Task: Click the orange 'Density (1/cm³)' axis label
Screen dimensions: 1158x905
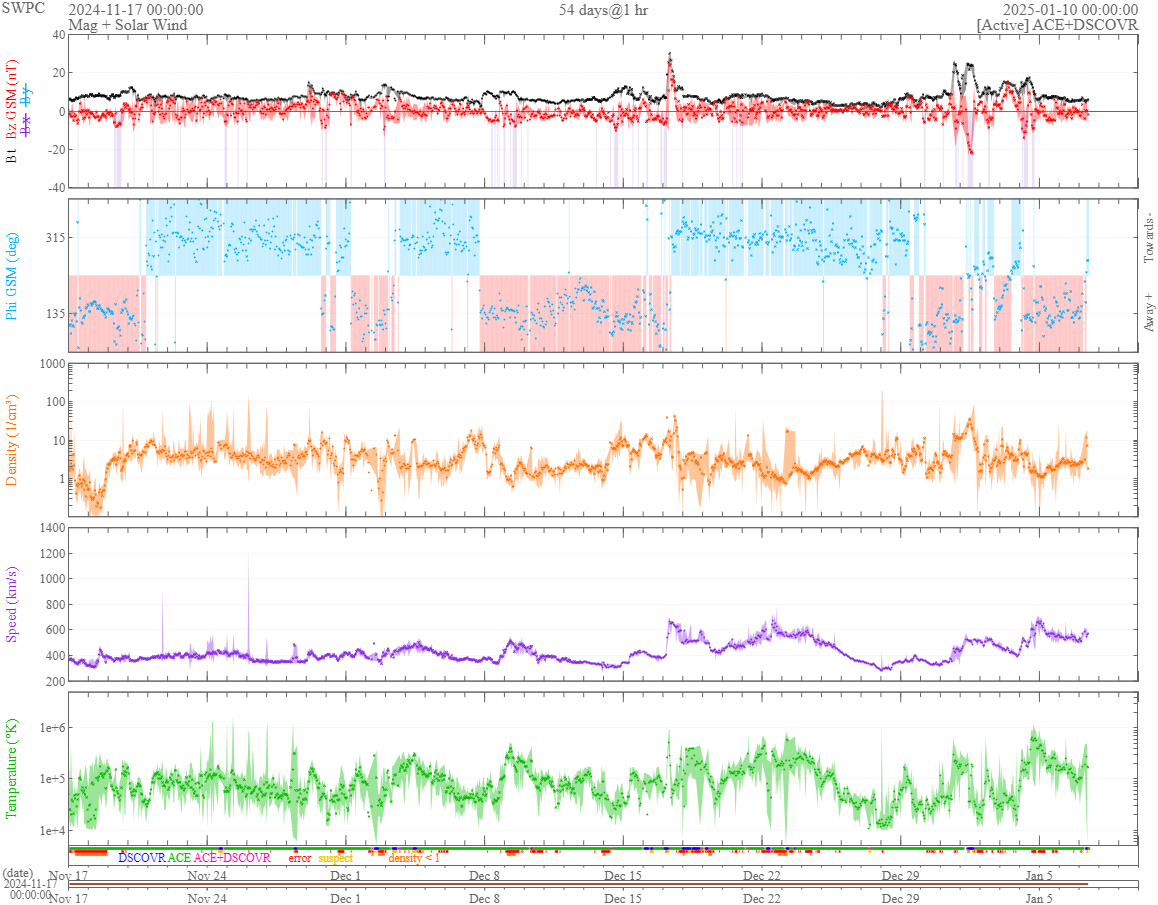Action: 12,440
